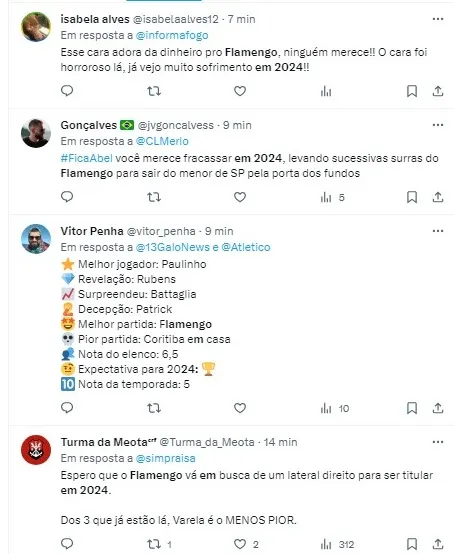The width and height of the screenshot is (454, 554).
Task: Like the Gonçalves tweet
Action: [x=240, y=197]
